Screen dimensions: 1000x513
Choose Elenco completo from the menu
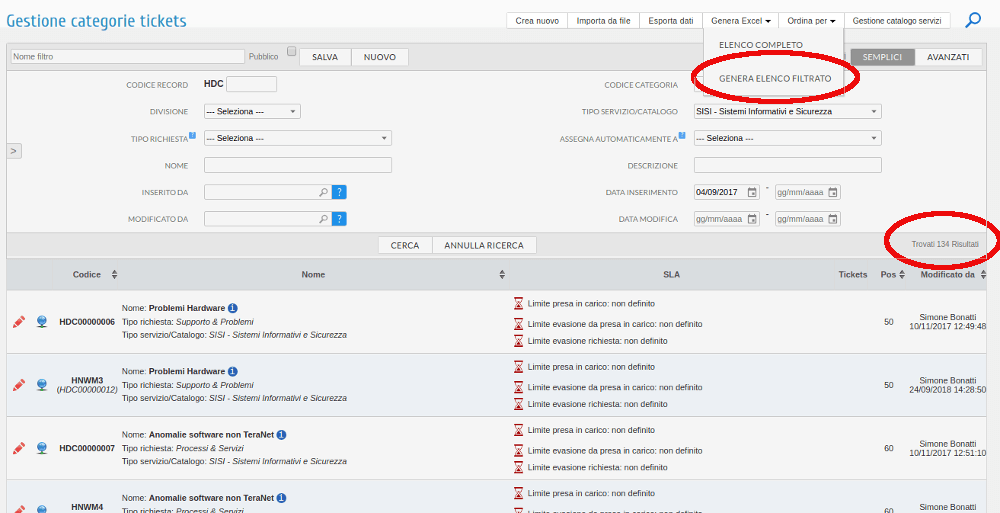tap(761, 45)
